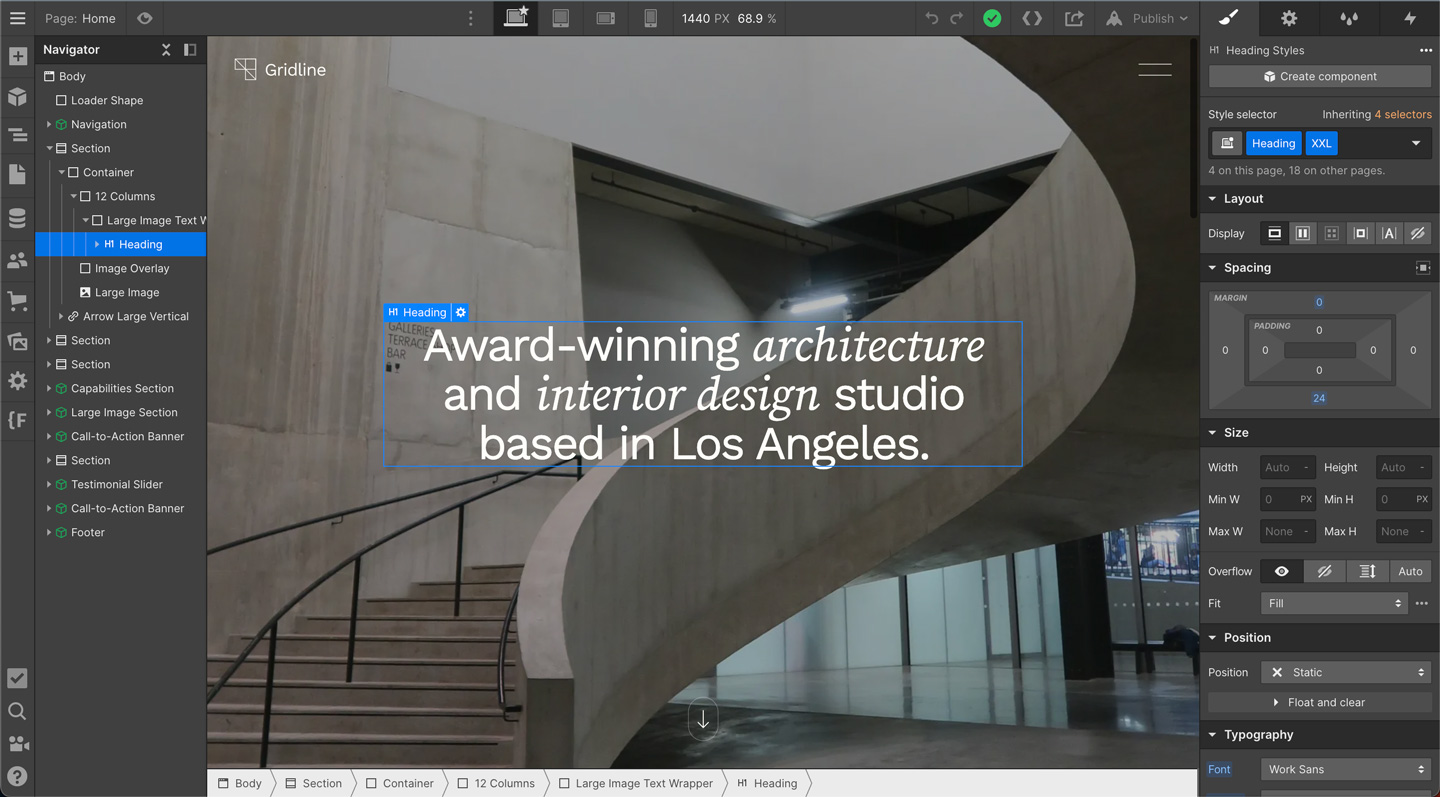The width and height of the screenshot is (1440, 797).
Task: Open the Assets panel
Action: pyautogui.click(x=17, y=341)
